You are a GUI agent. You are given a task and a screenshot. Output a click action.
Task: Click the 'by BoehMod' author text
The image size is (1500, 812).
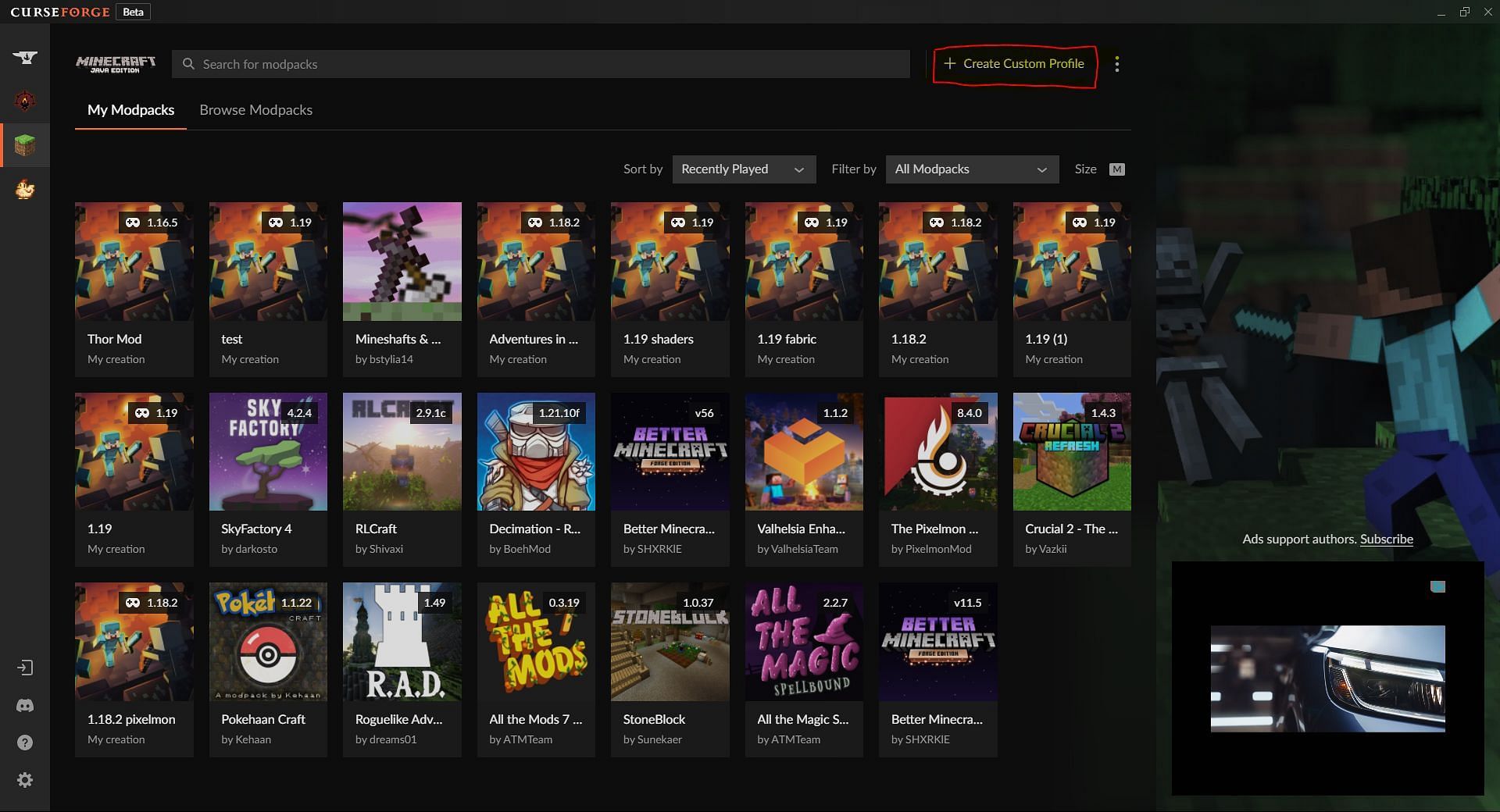(x=520, y=549)
